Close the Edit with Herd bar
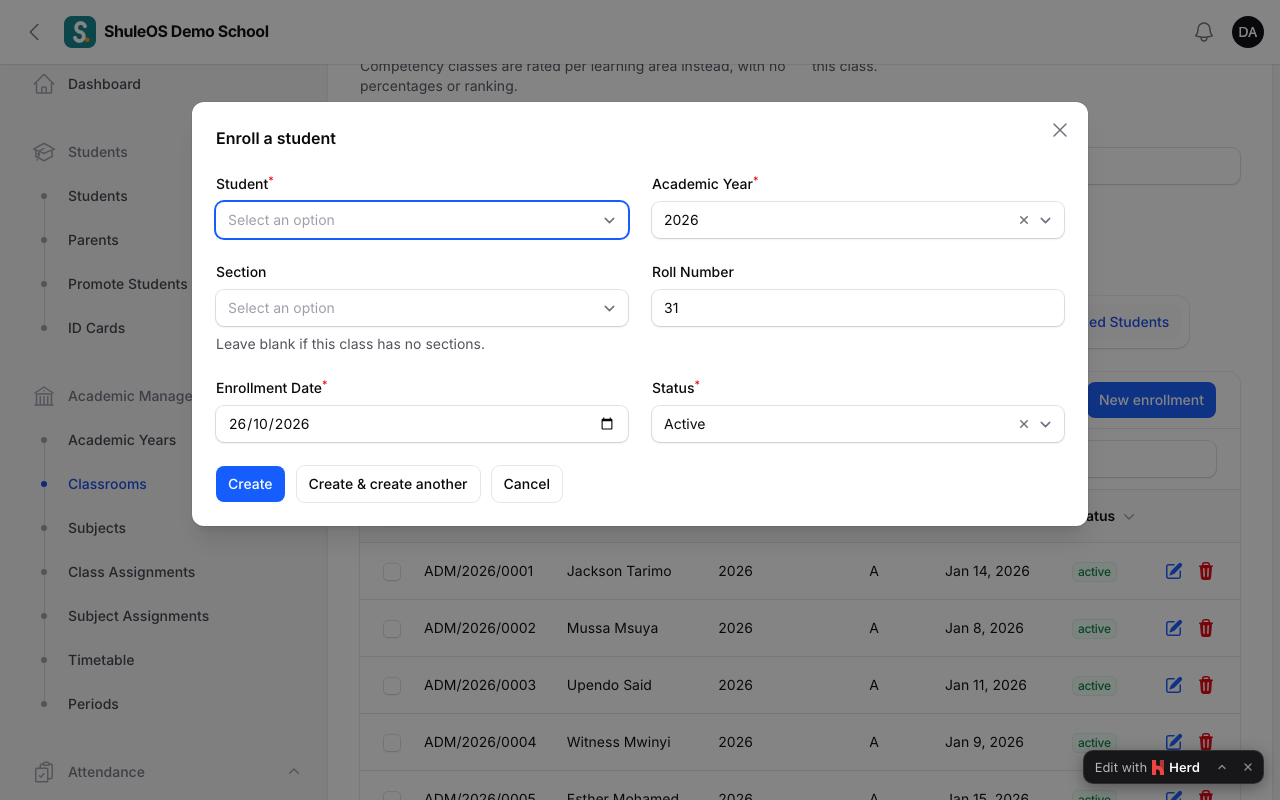The height and width of the screenshot is (800, 1280). tap(1248, 767)
